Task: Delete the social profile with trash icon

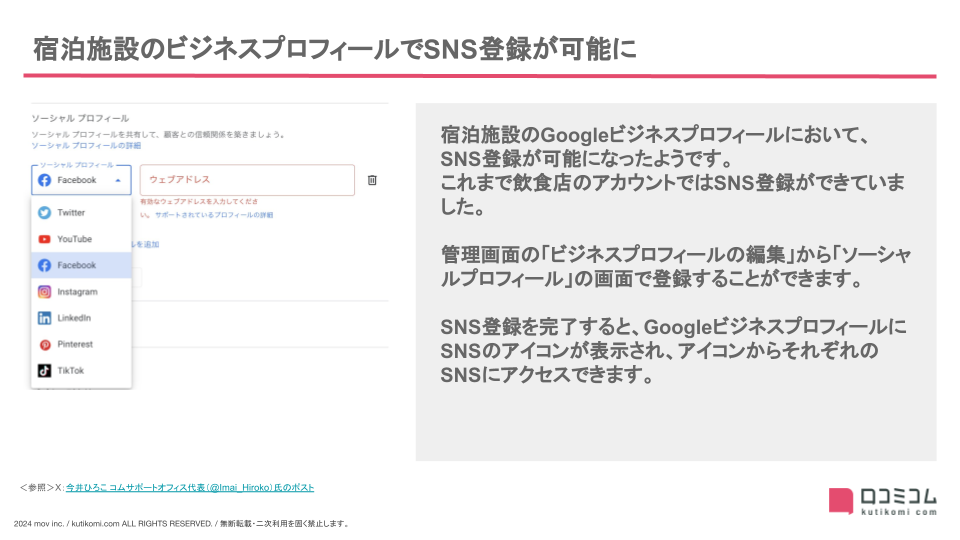Action: (x=372, y=180)
